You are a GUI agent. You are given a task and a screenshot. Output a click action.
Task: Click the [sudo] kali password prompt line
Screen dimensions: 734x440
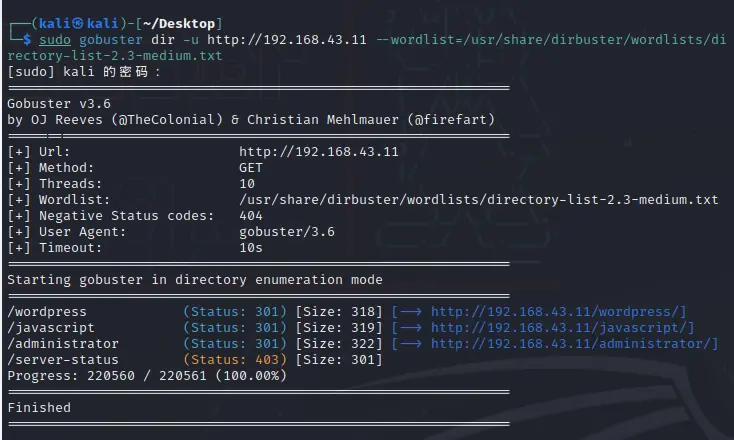[x=82, y=71]
